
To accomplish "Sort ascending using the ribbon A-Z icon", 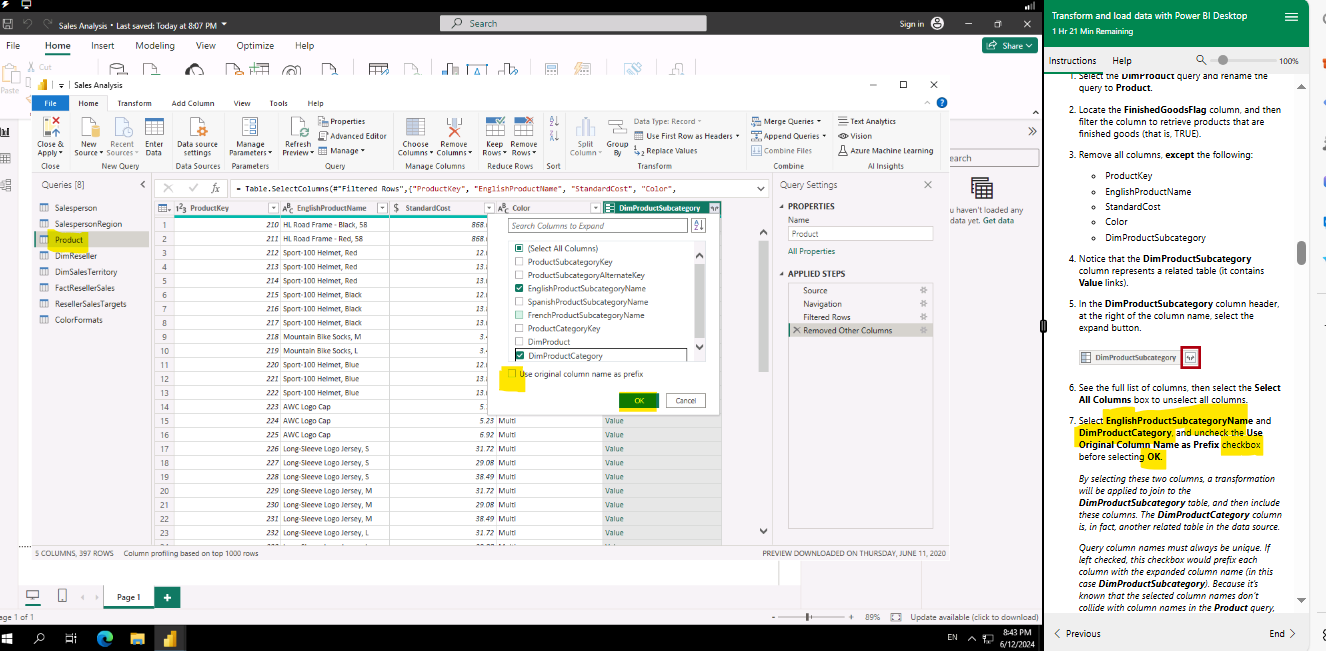I will pyautogui.click(x=554, y=122).
